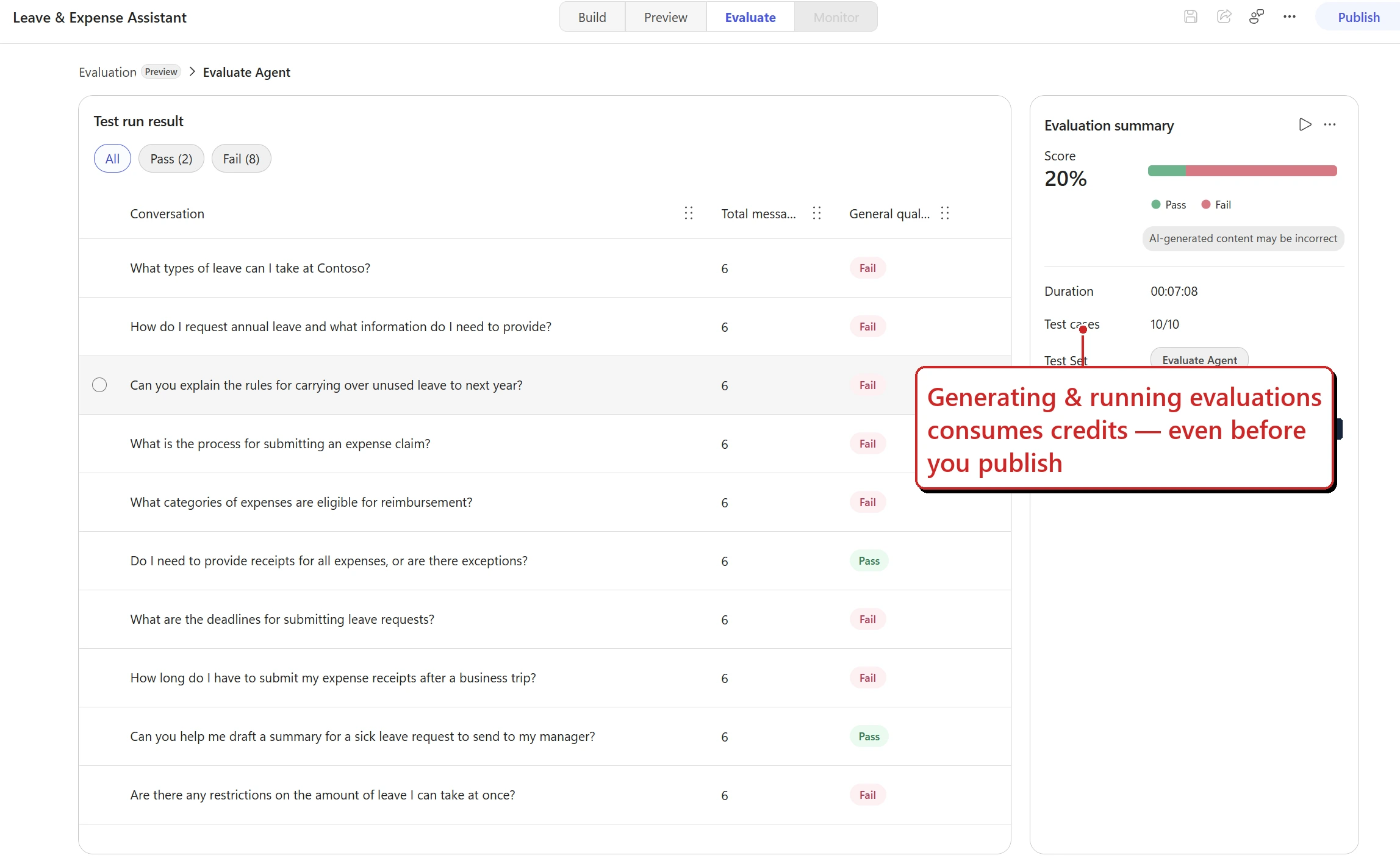This screenshot has height=858, width=1400.
Task: Click the save icon in top toolbar
Action: pos(1191,17)
